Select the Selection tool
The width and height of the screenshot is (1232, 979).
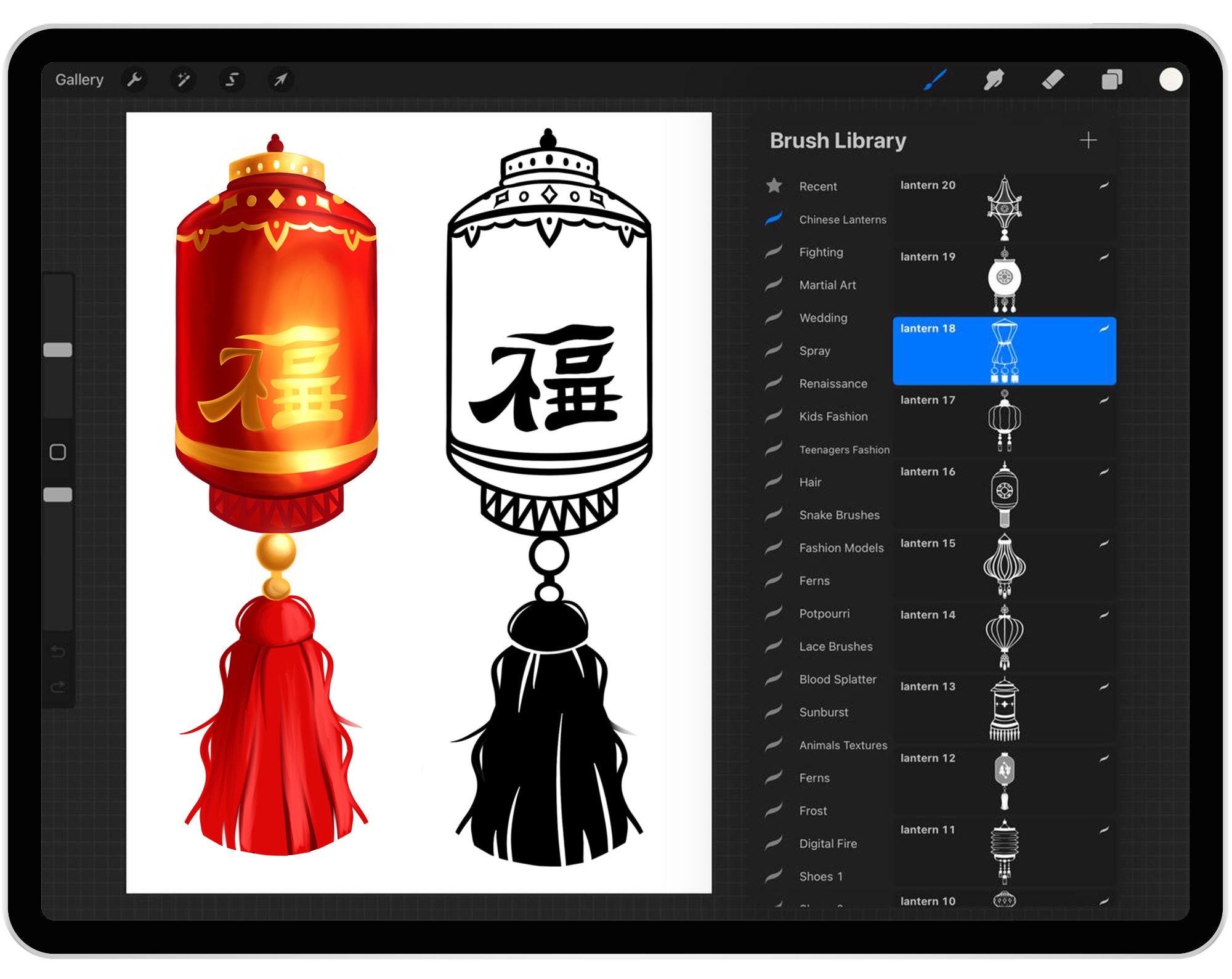[x=231, y=79]
